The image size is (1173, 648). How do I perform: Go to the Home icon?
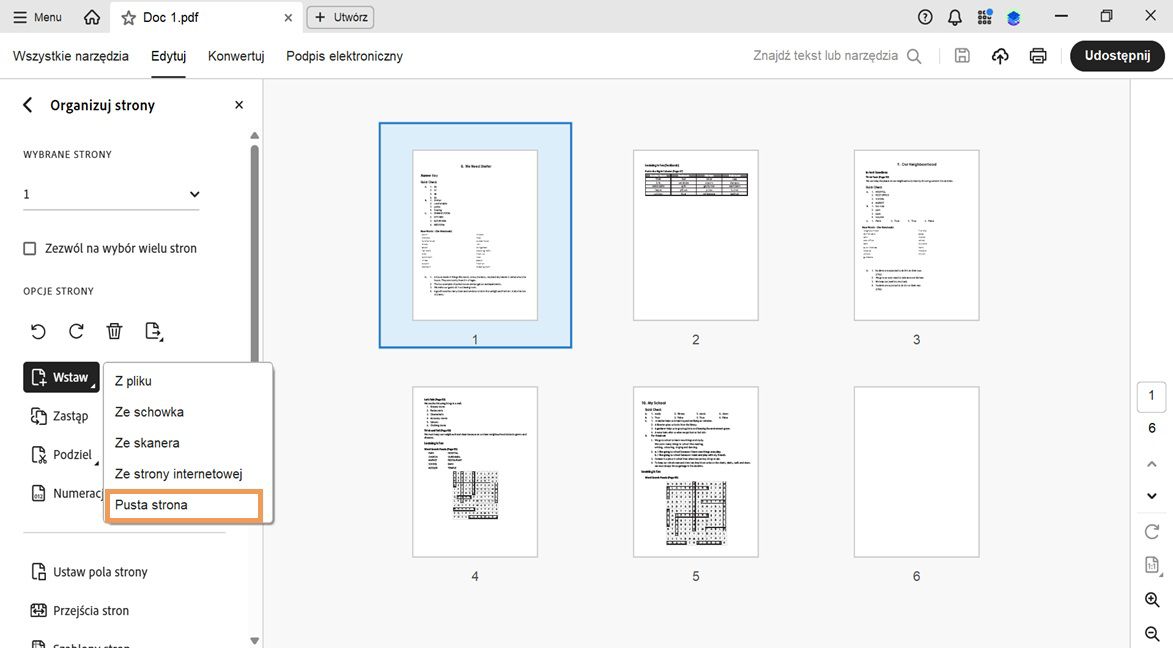[x=92, y=16]
